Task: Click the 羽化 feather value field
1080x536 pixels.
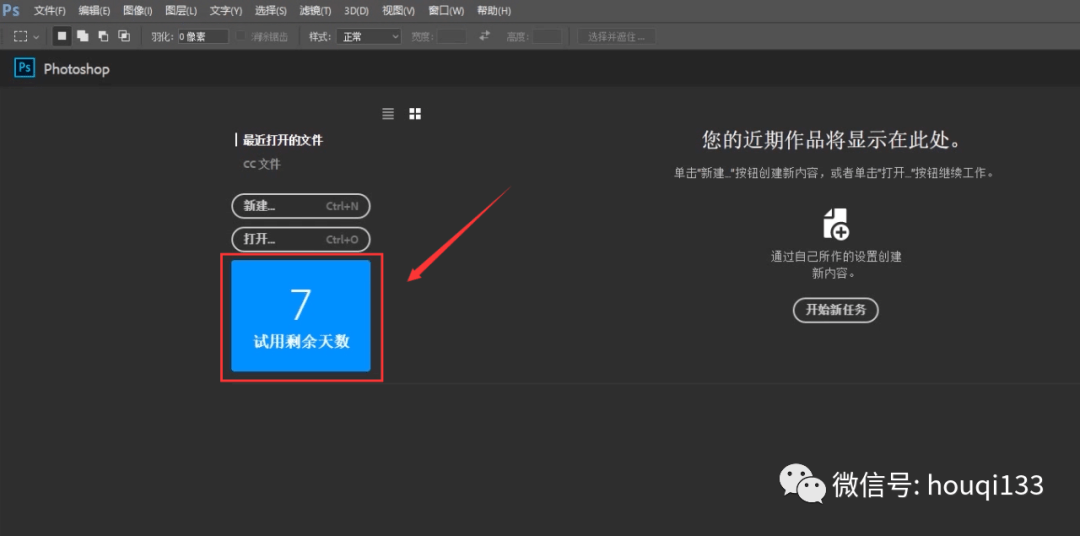Action: pyautogui.click(x=203, y=37)
